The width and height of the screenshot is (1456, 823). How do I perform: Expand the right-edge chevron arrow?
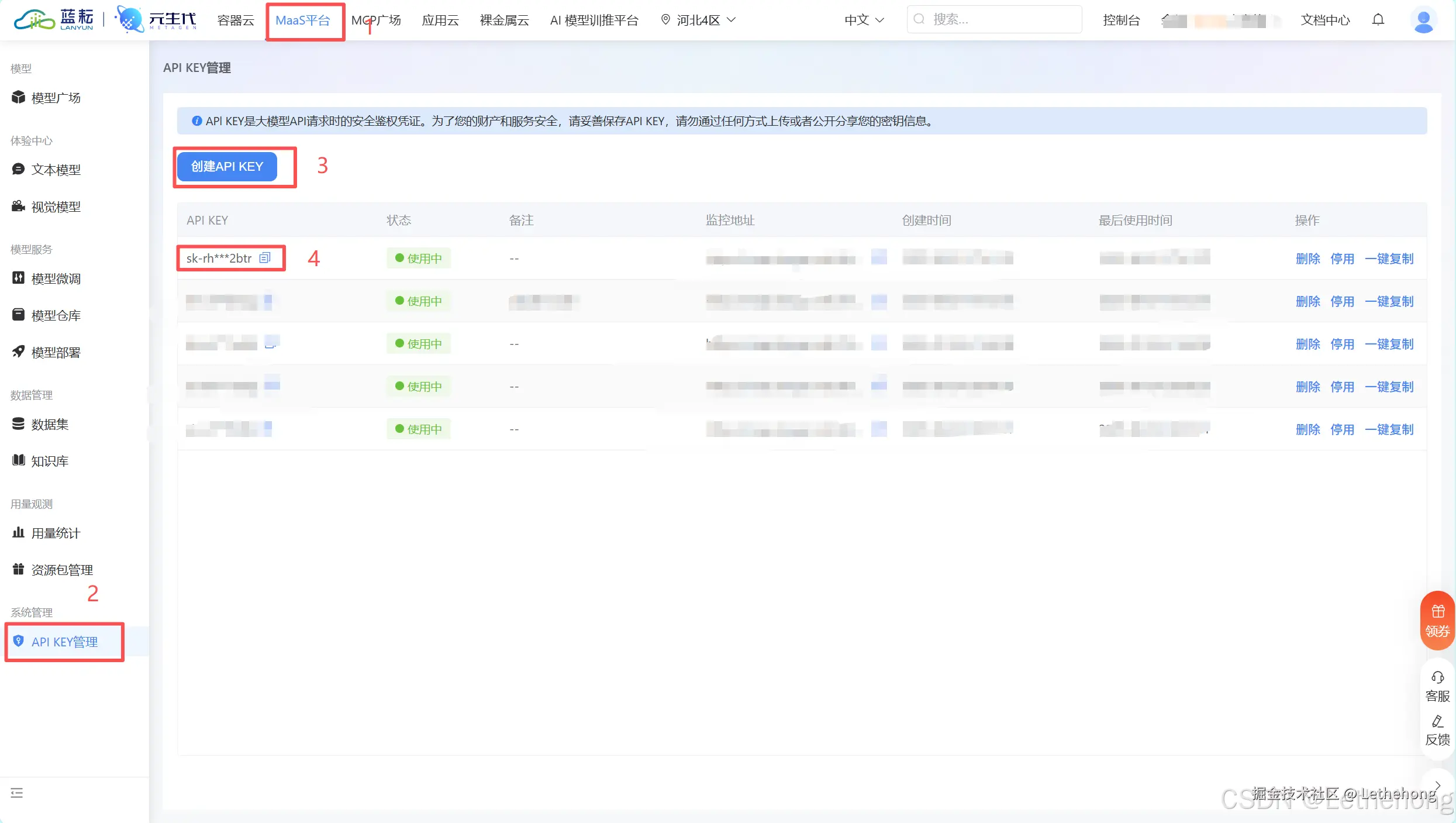tap(1438, 786)
